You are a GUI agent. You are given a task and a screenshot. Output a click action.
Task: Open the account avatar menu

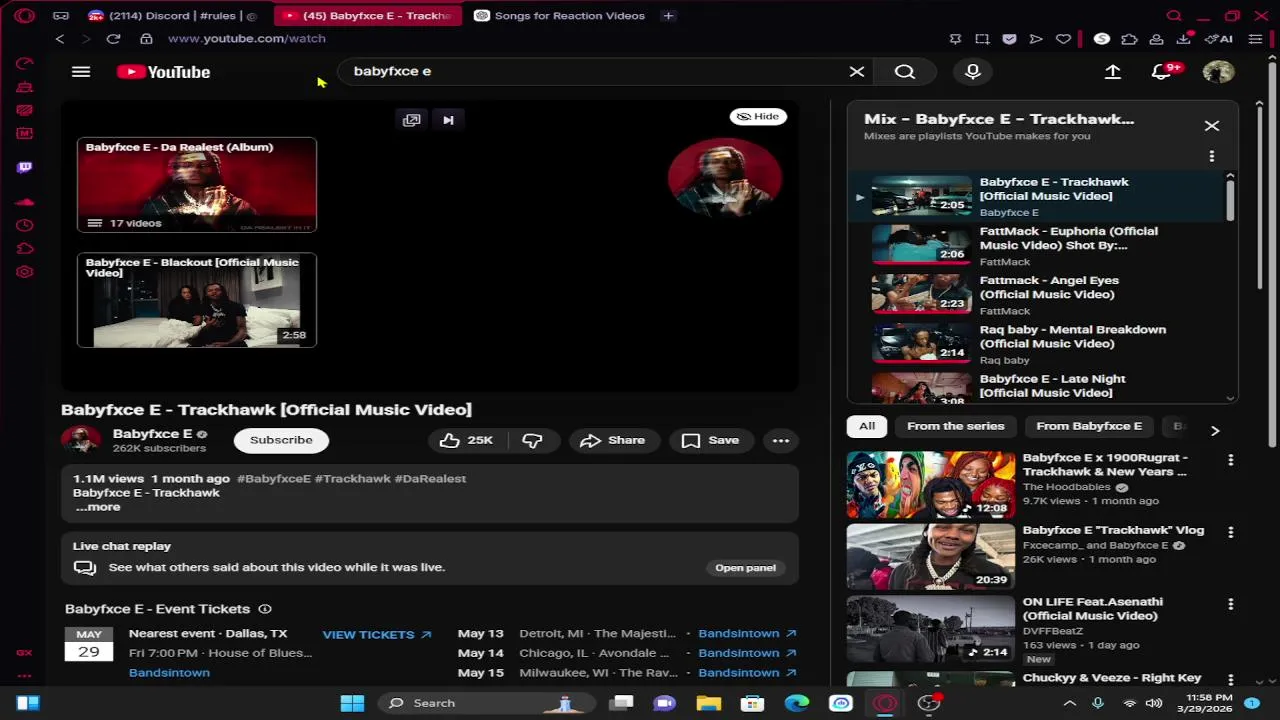(1218, 72)
